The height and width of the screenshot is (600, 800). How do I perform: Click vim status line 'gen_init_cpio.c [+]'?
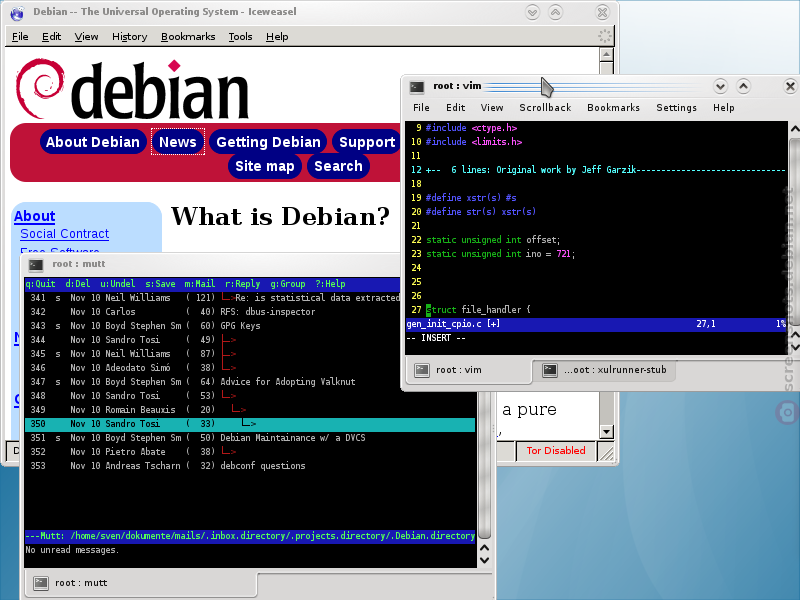pos(597,324)
